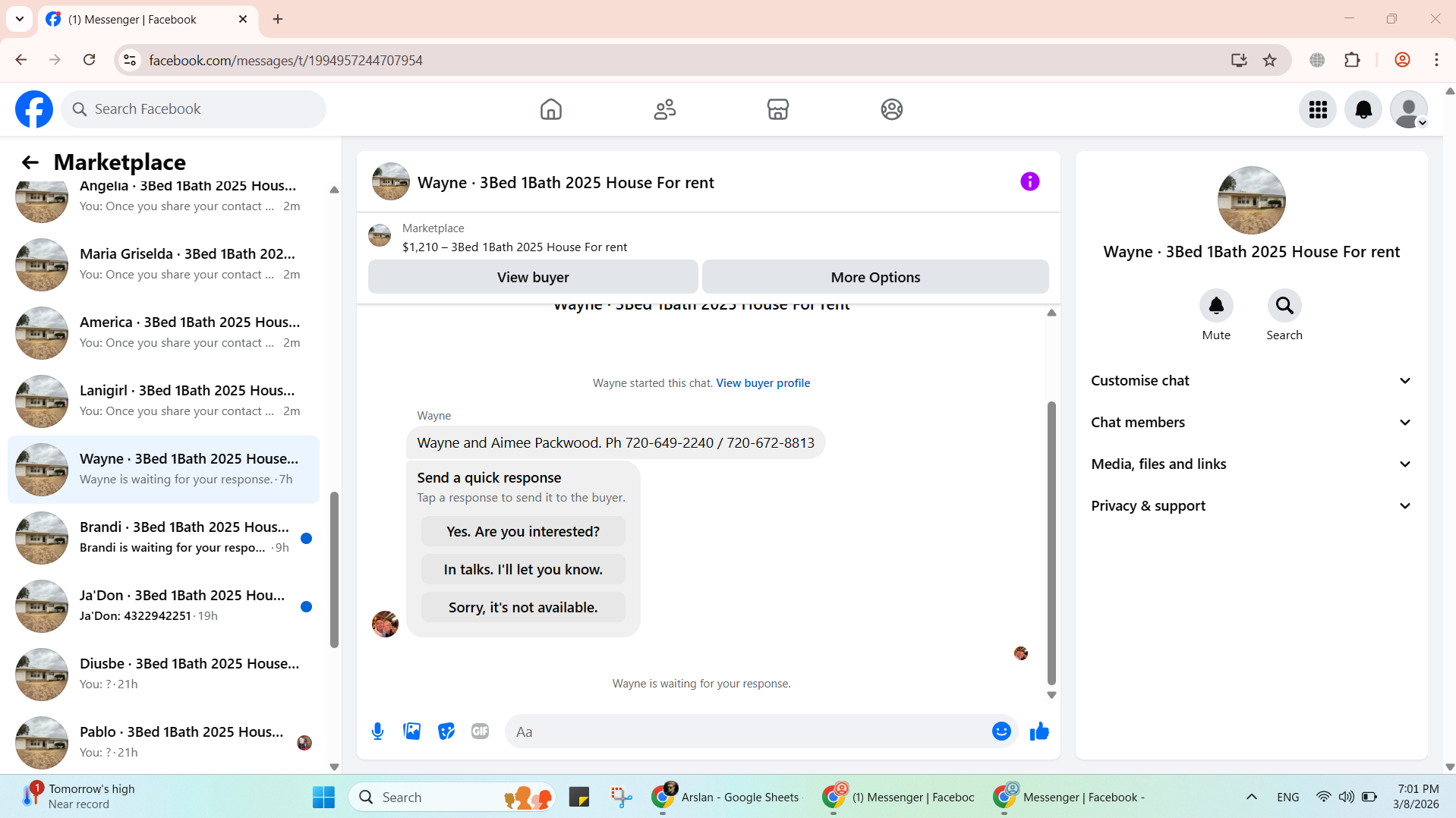
Task: Choose a GIF from the composer
Action: tap(481, 731)
